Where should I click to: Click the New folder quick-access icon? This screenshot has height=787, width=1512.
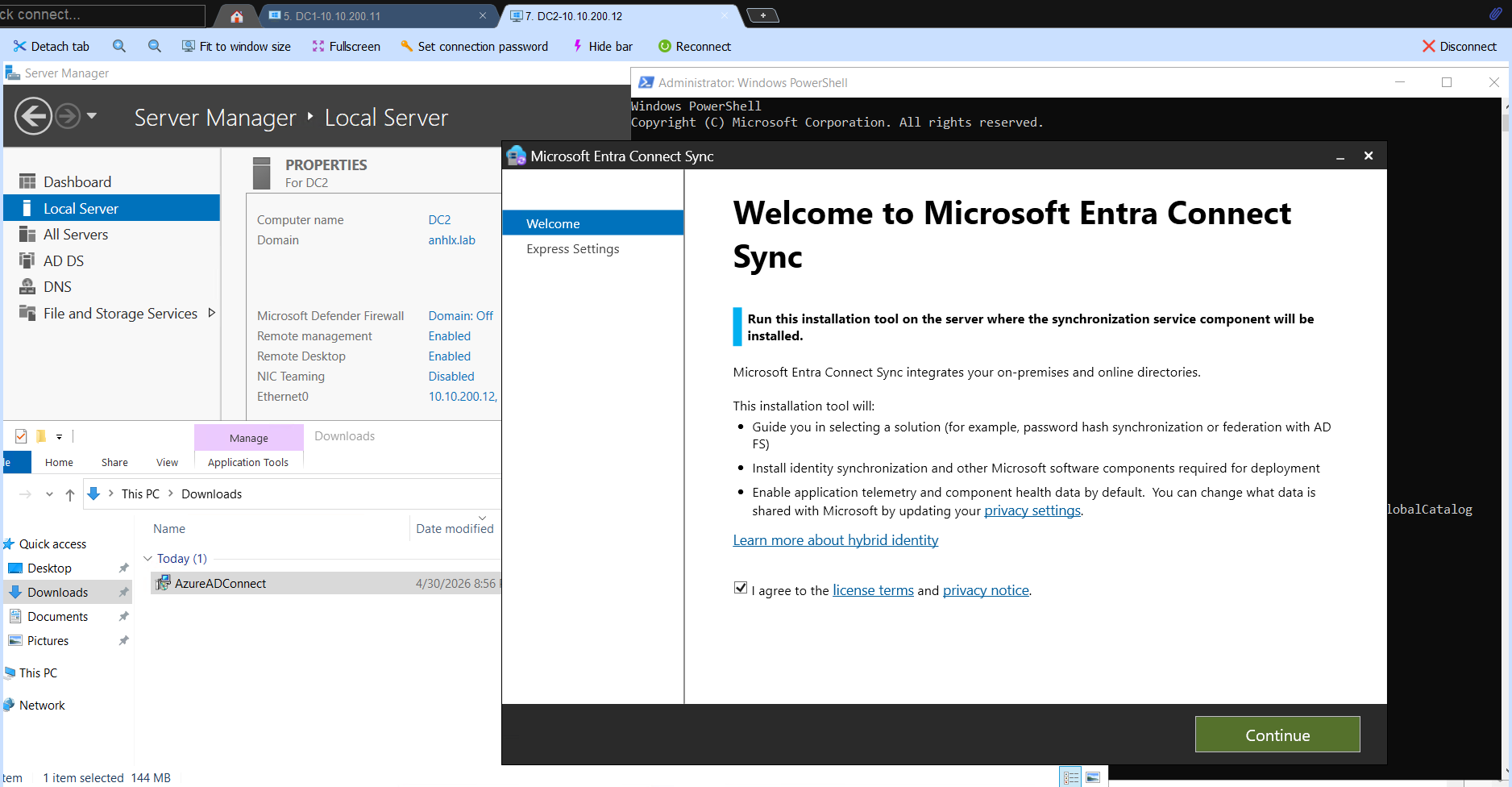(41, 436)
